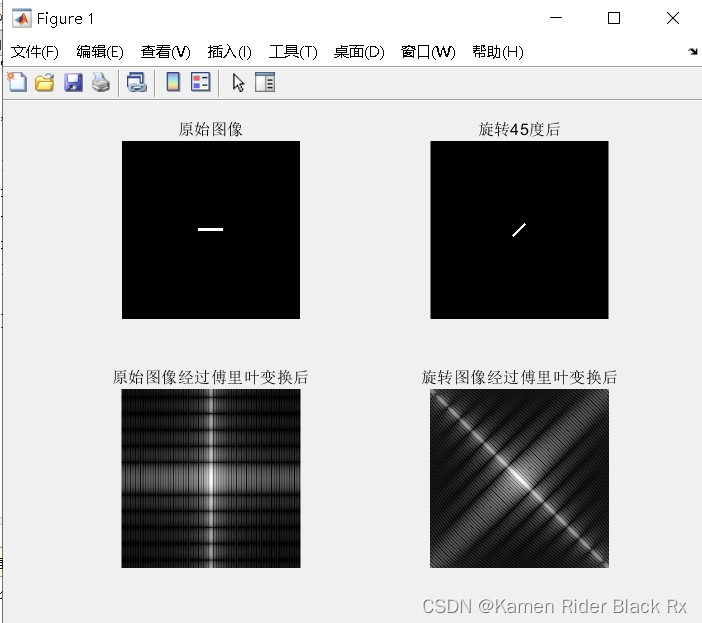
Task: Click the Link Plot toolbar icon
Action: click(x=137, y=83)
